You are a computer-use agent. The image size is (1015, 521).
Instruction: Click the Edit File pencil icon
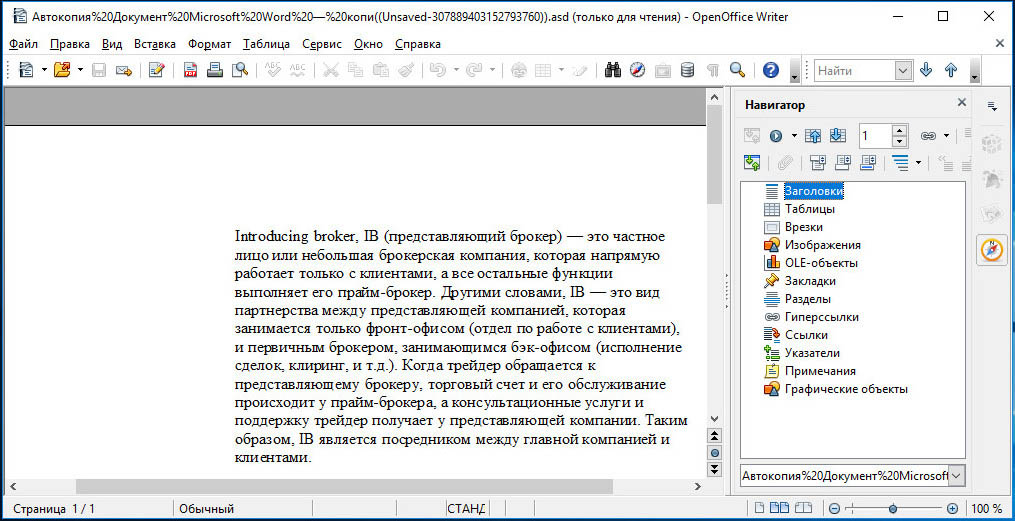pyautogui.click(x=156, y=70)
